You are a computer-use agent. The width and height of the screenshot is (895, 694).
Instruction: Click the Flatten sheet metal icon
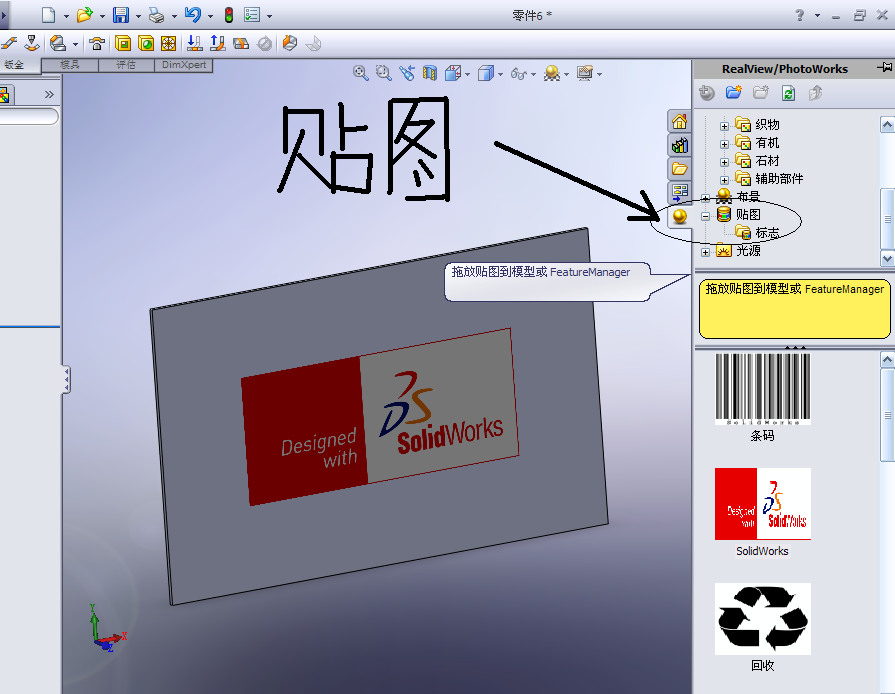pyautogui.click(x=241, y=44)
